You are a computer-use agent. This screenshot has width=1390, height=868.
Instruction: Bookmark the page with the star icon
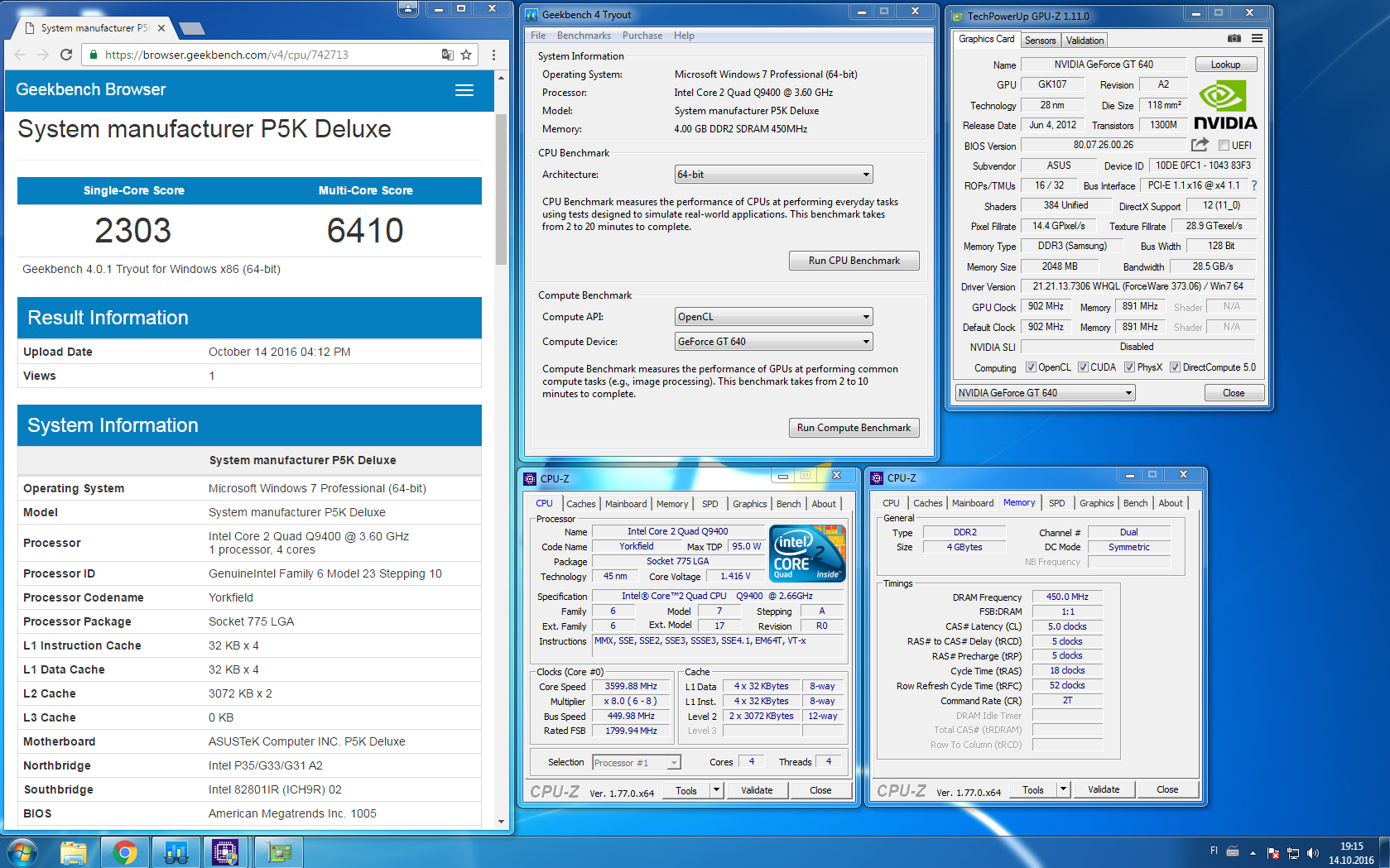(466, 55)
